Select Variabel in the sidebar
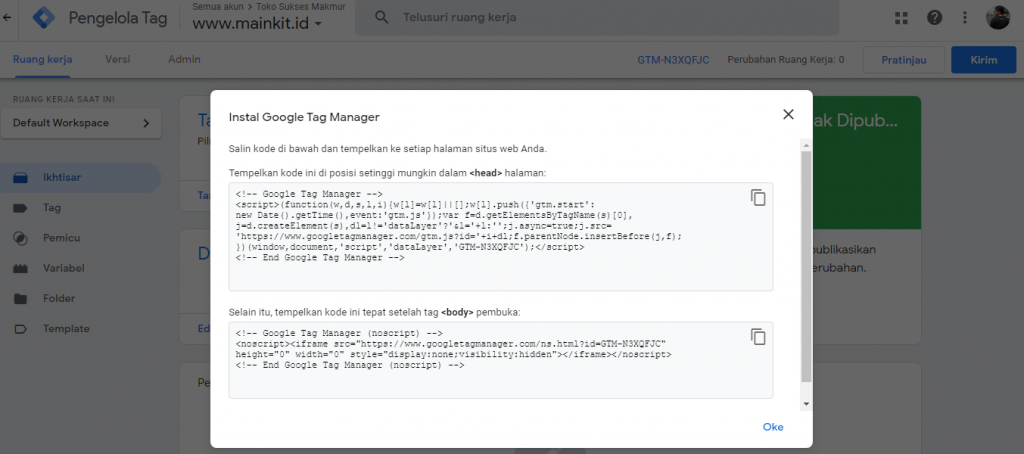 pos(64,268)
